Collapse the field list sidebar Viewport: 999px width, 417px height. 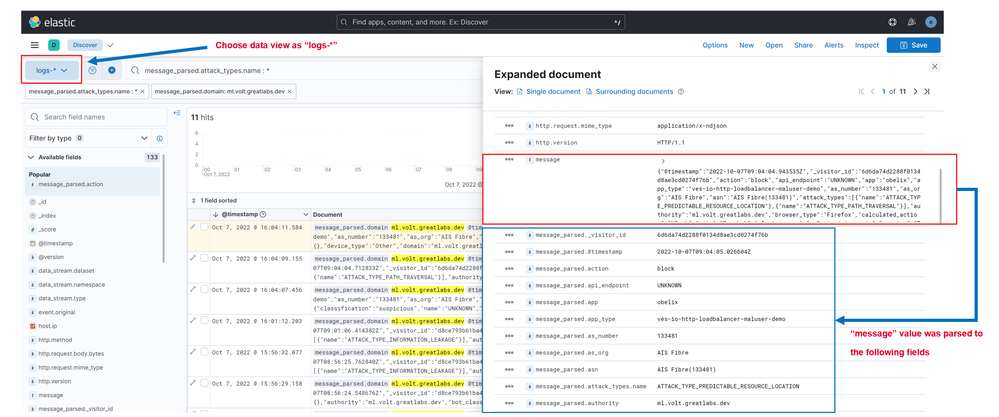177,113
